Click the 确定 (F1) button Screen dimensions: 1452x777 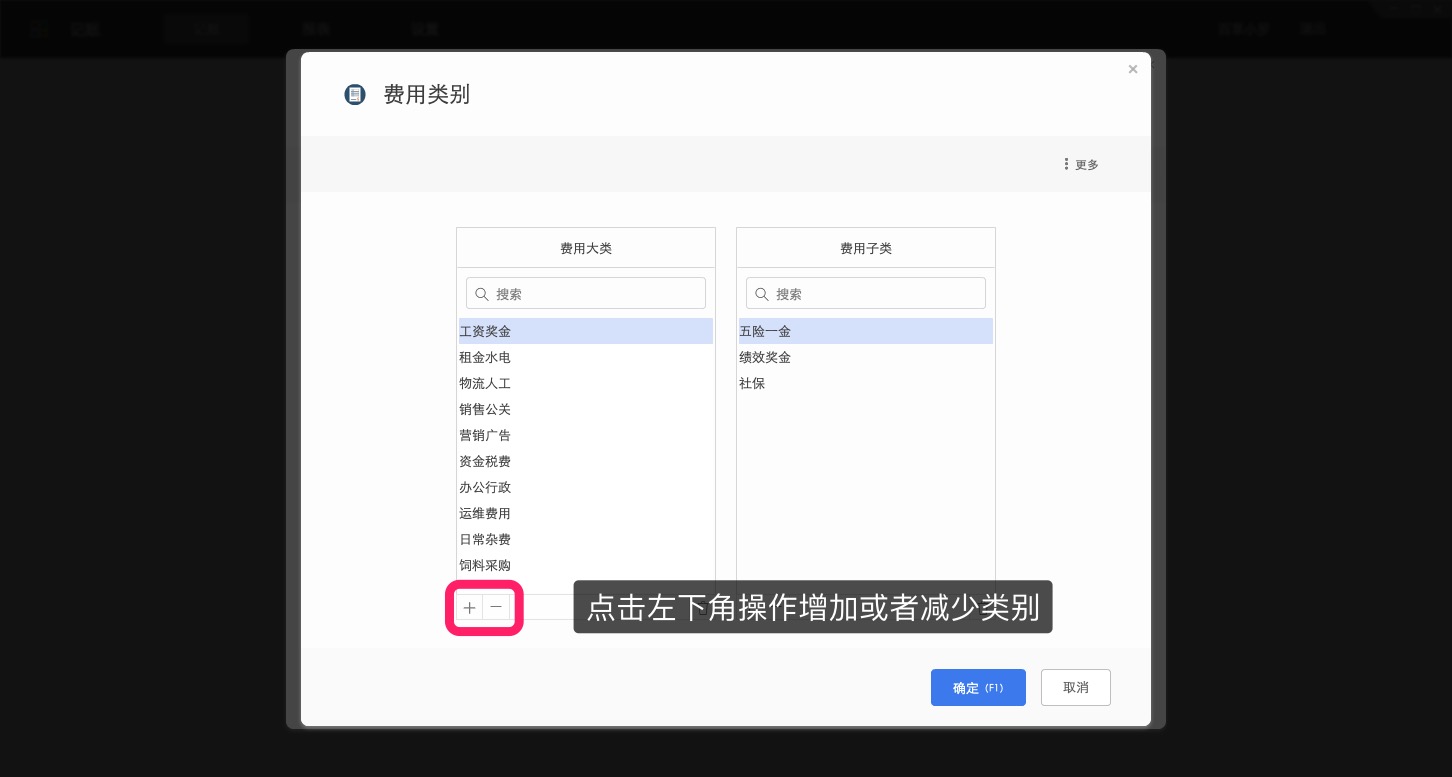pyautogui.click(x=978, y=688)
